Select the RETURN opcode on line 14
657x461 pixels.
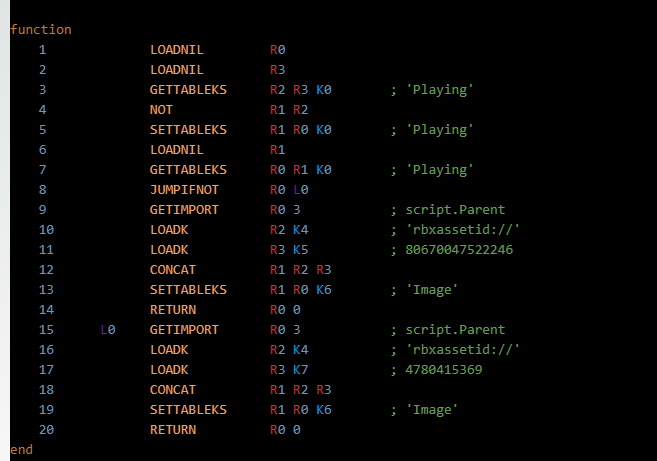click(173, 309)
